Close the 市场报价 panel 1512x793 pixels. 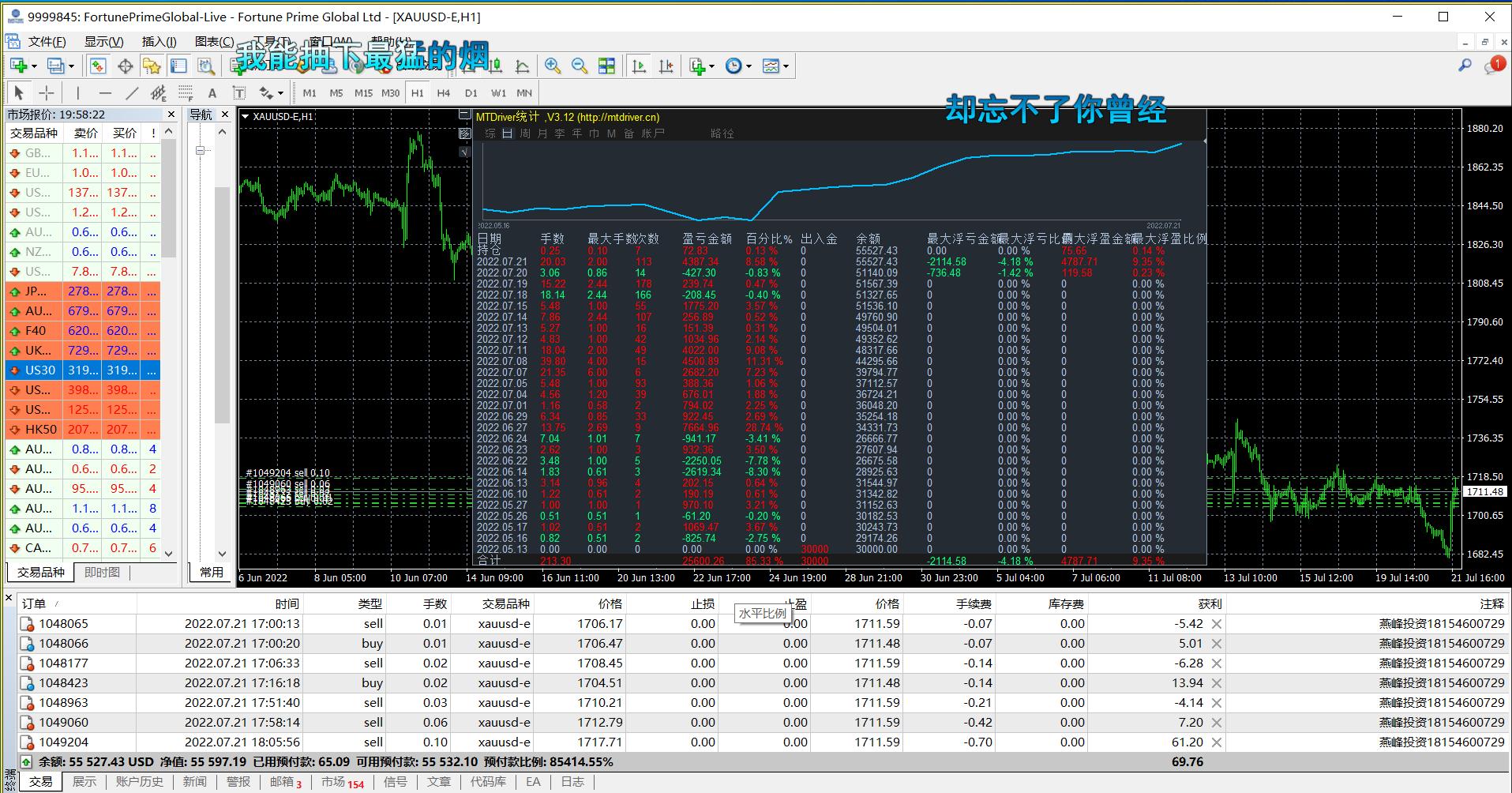tap(171, 115)
